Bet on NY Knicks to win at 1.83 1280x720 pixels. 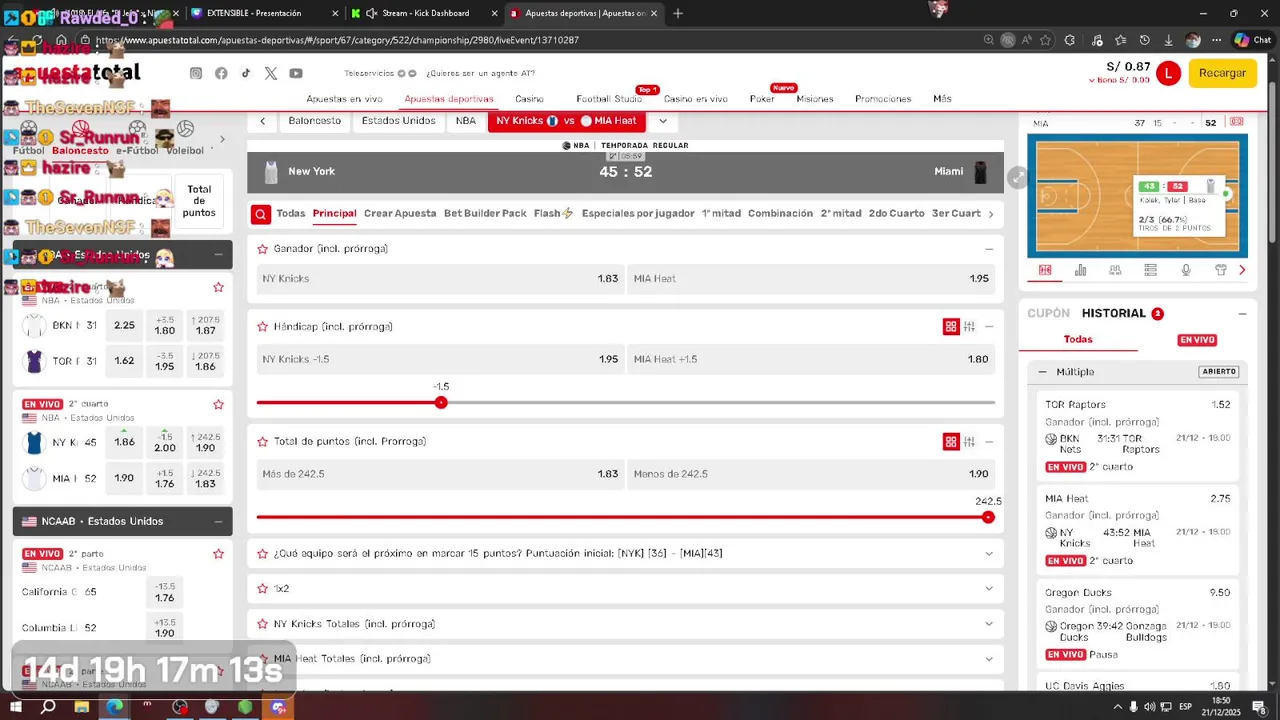tap(440, 279)
